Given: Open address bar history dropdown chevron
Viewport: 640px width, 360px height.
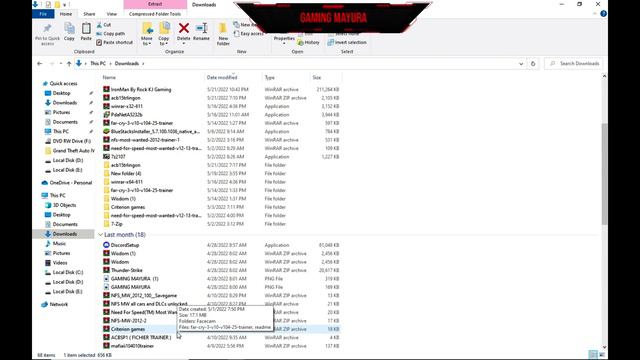Looking at the screenshot, I should tap(521, 64).
